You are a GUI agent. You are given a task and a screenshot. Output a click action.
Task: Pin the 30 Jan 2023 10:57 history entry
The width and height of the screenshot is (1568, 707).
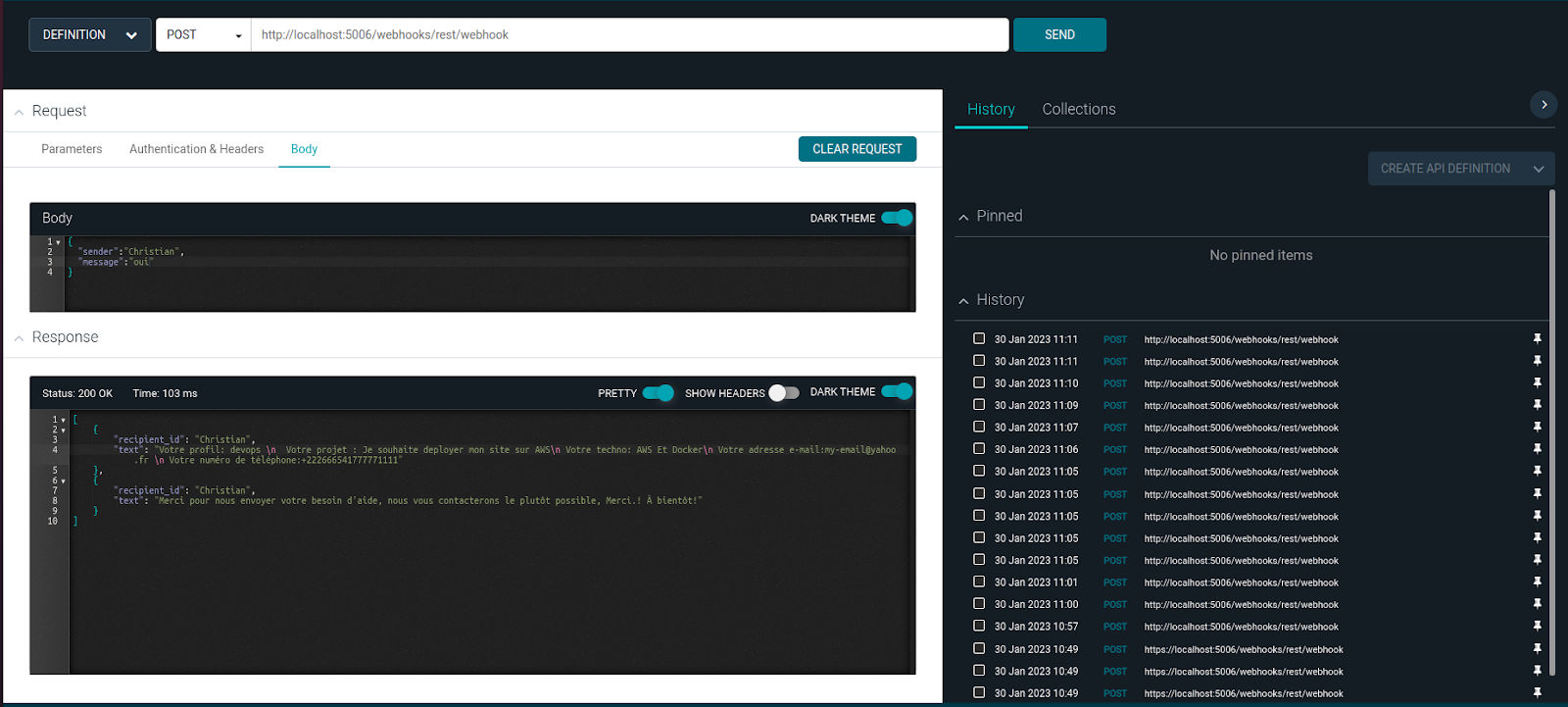1537,627
